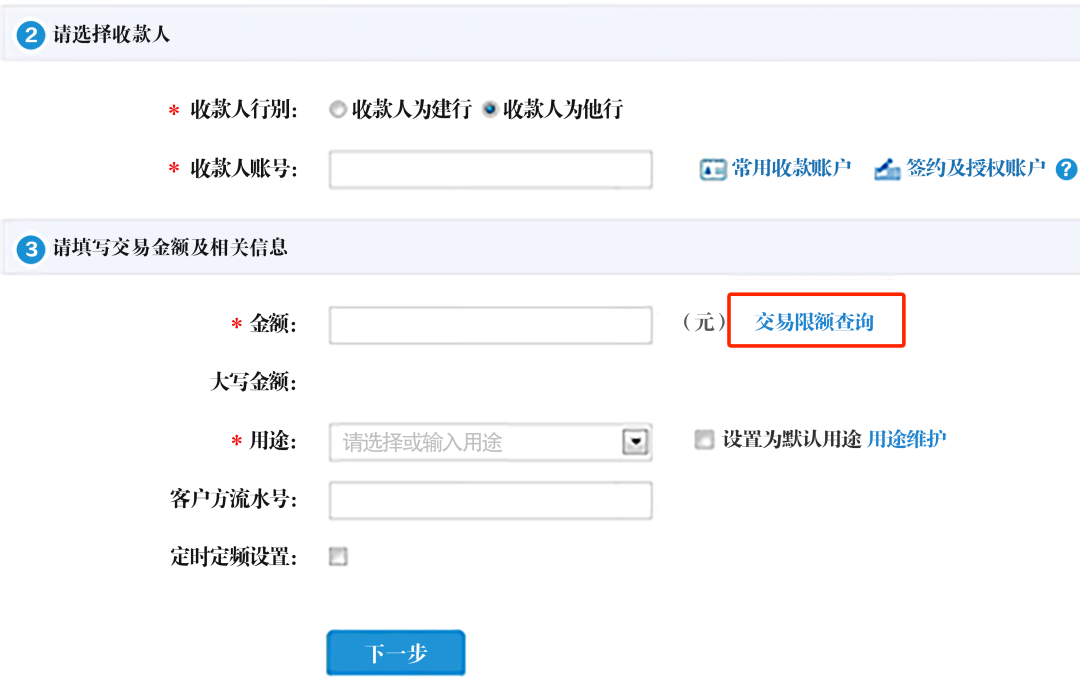Click the 常用收款账户 link text
This screenshot has height=679, width=1080.
pyautogui.click(x=791, y=168)
